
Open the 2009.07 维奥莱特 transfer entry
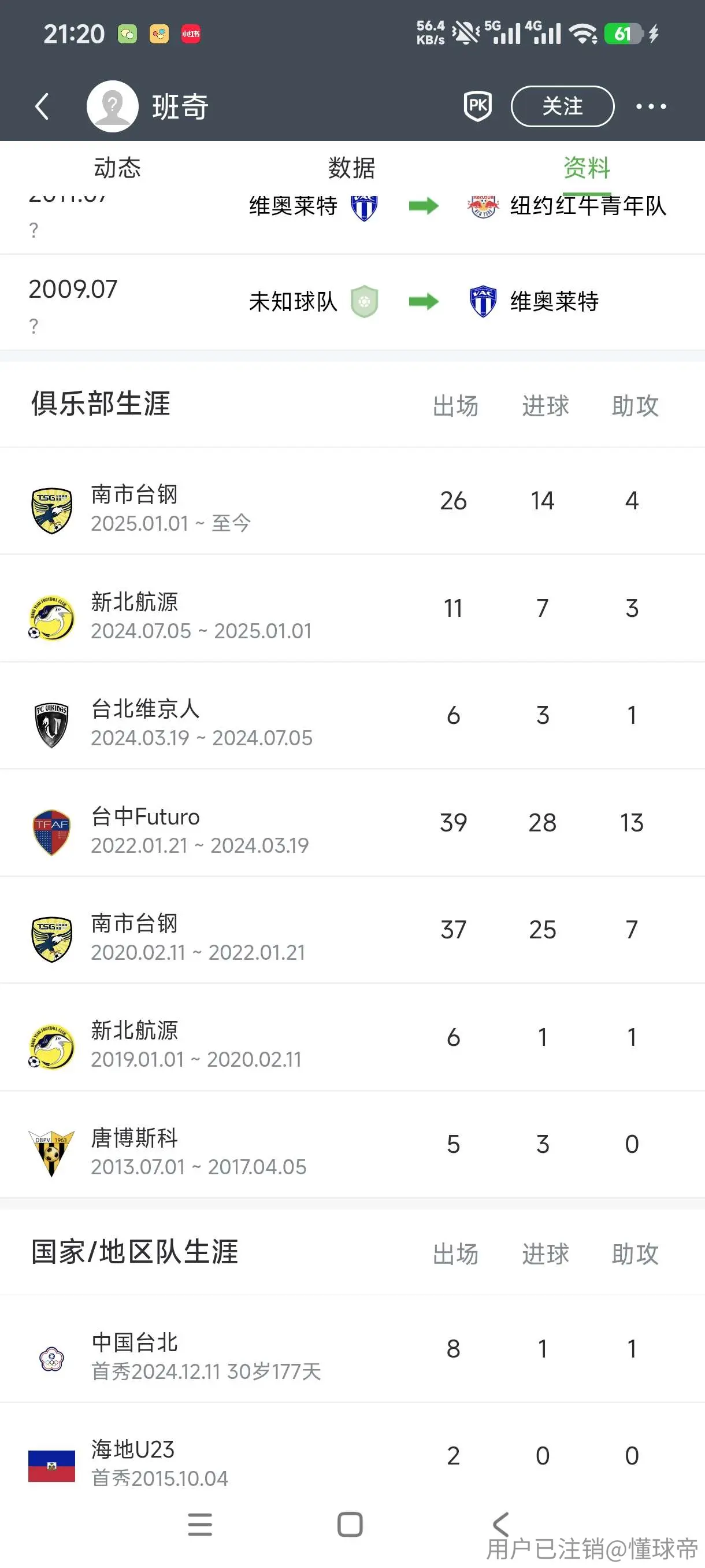pyautogui.click(x=352, y=302)
